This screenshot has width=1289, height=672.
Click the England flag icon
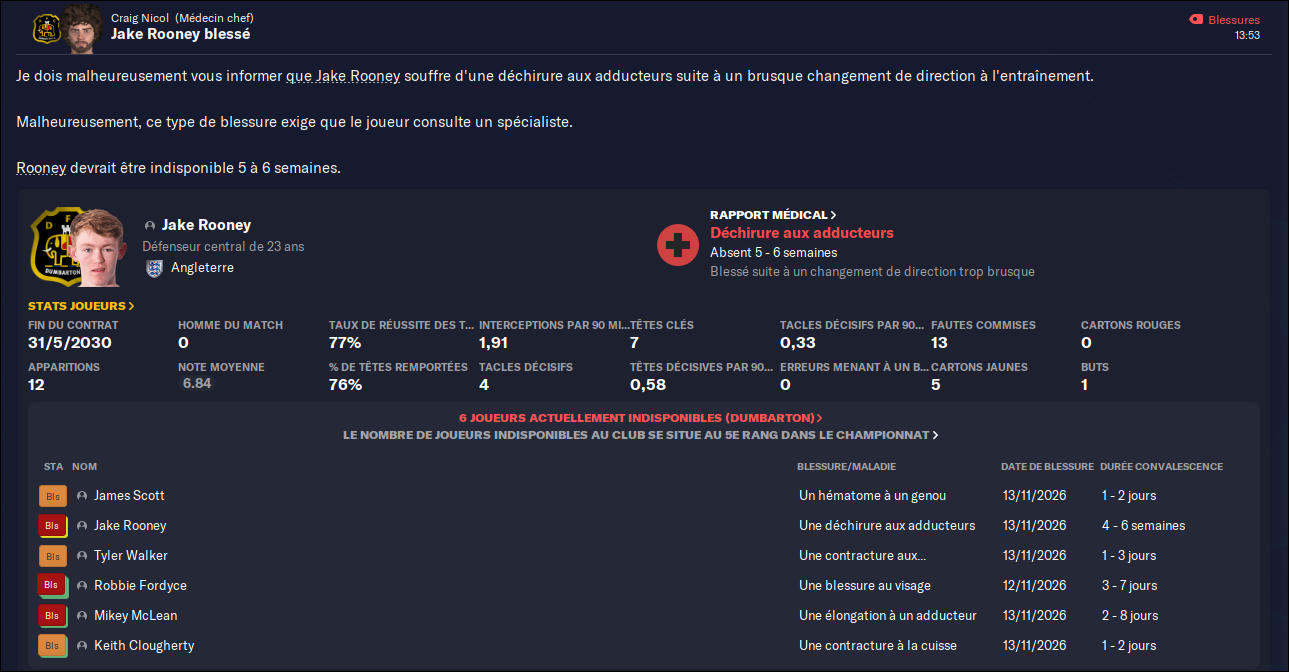point(154,268)
